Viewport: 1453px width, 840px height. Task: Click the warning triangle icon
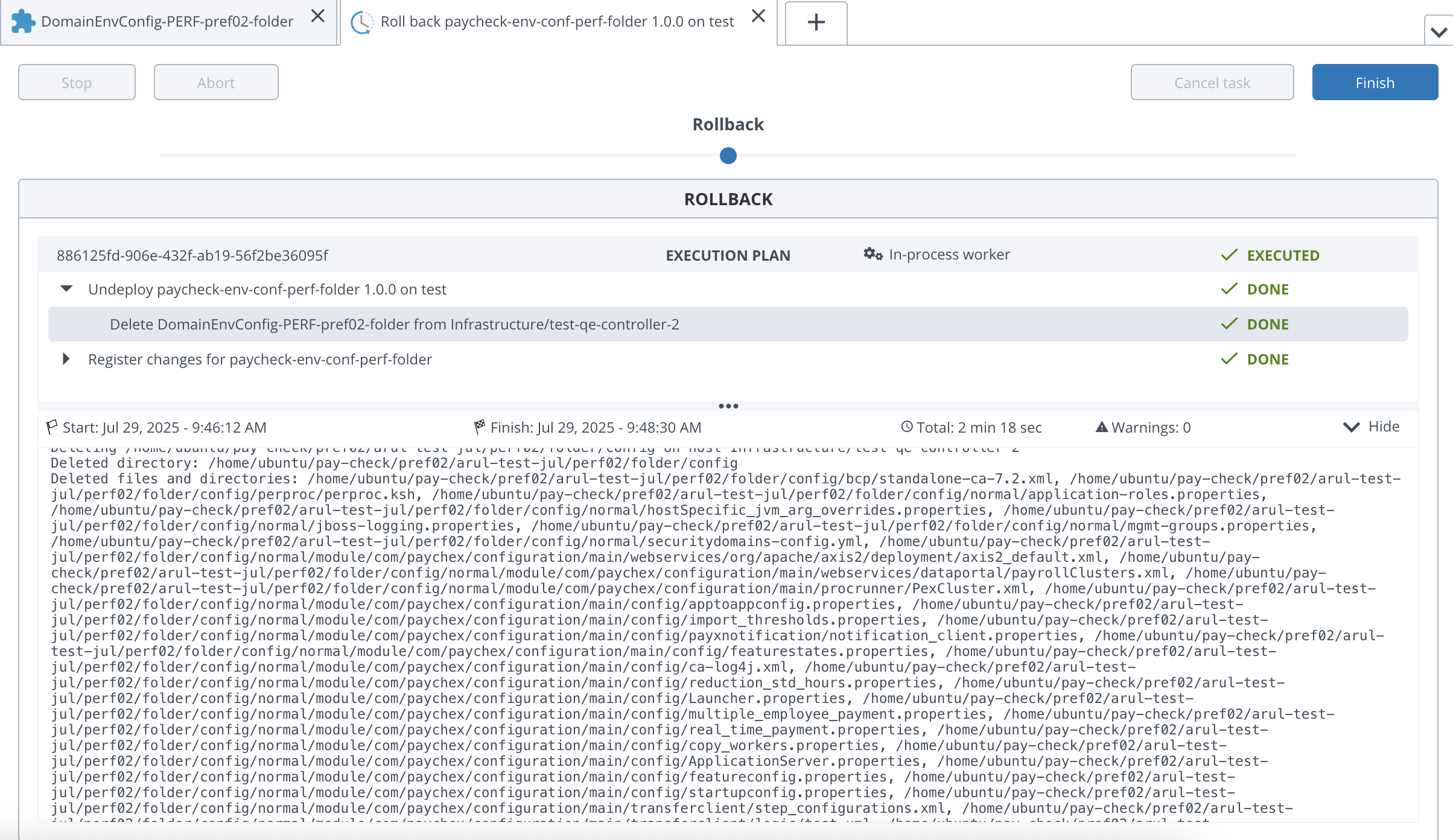pyautogui.click(x=1101, y=427)
